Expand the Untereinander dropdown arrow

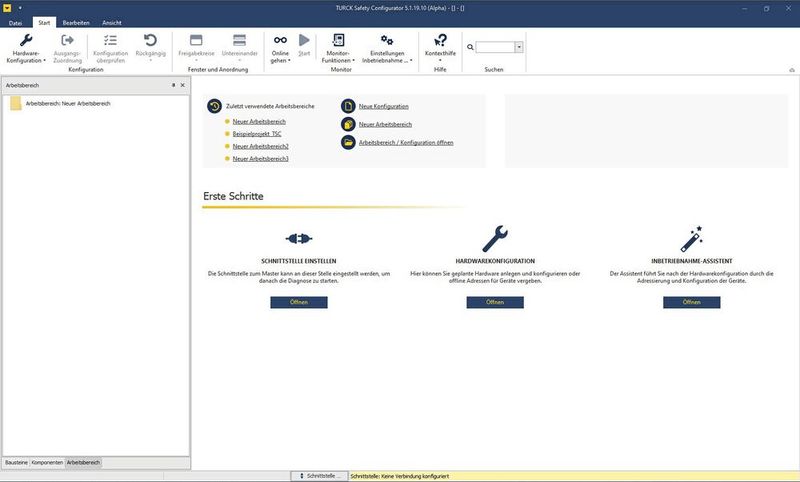(239, 60)
